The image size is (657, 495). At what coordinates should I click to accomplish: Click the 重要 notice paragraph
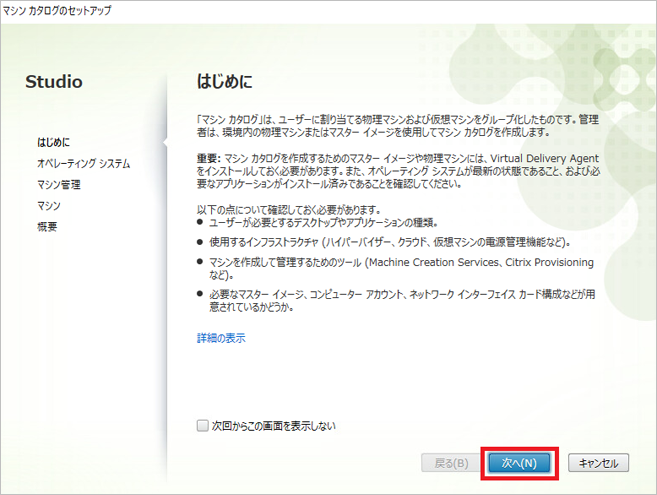pos(395,171)
